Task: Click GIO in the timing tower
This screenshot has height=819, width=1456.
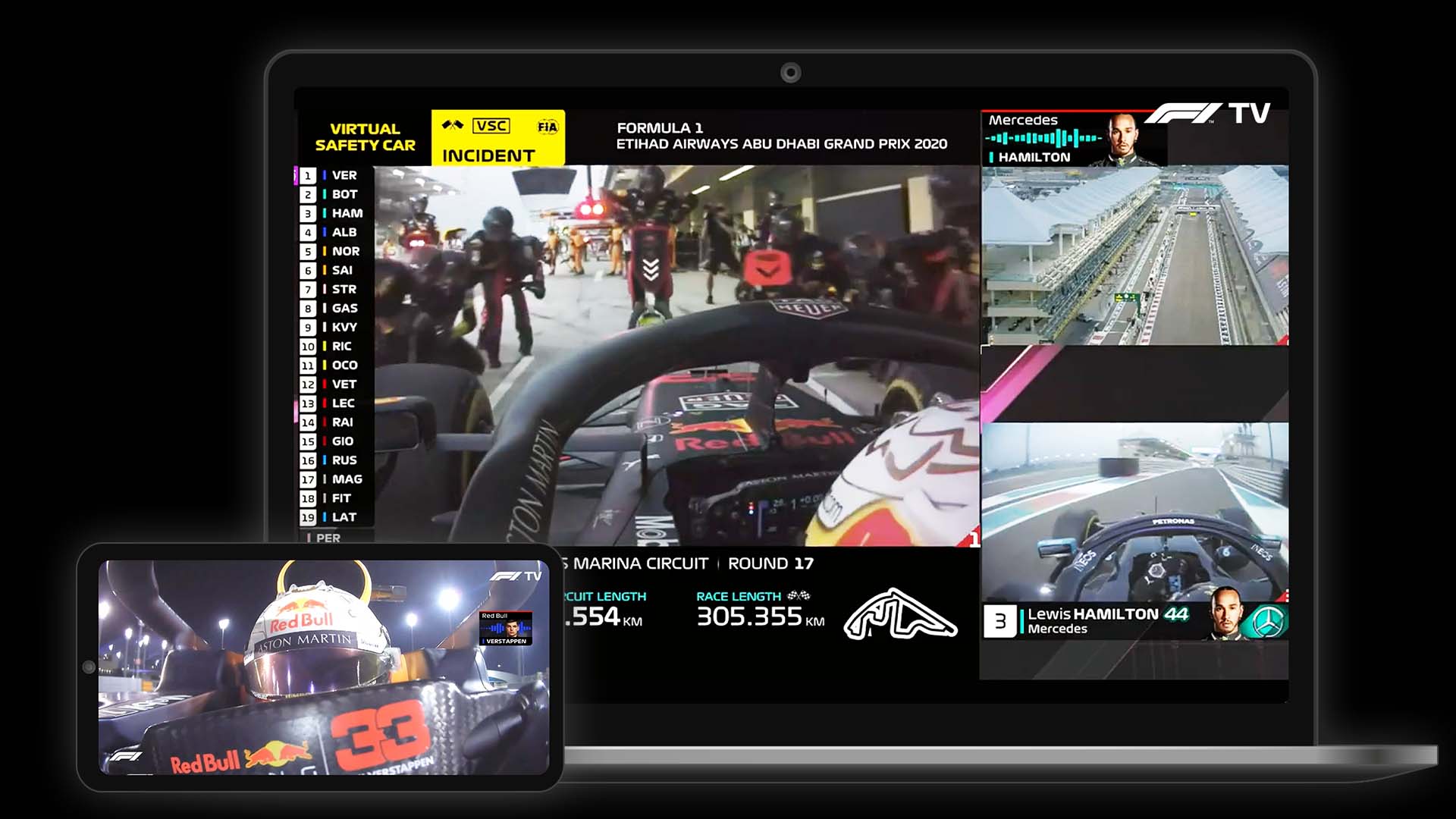Action: tap(343, 441)
